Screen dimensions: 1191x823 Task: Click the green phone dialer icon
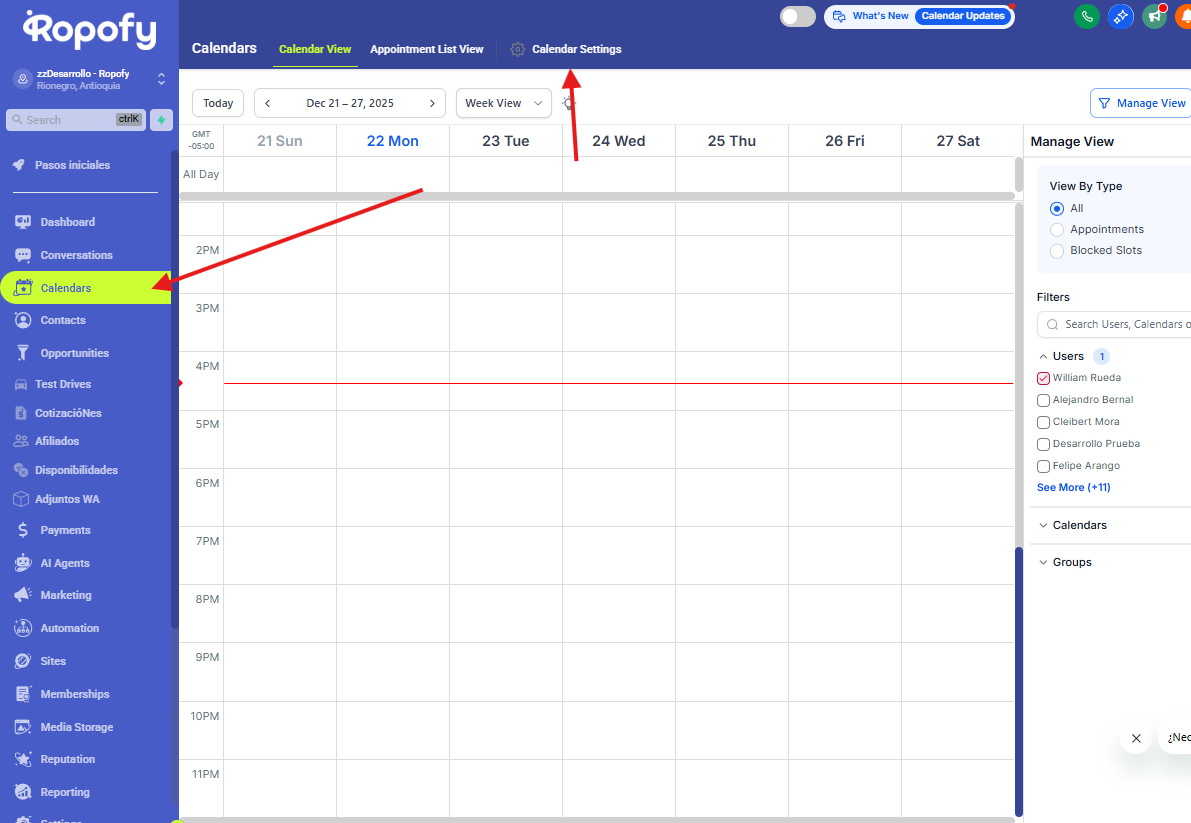(x=1086, y=16)
